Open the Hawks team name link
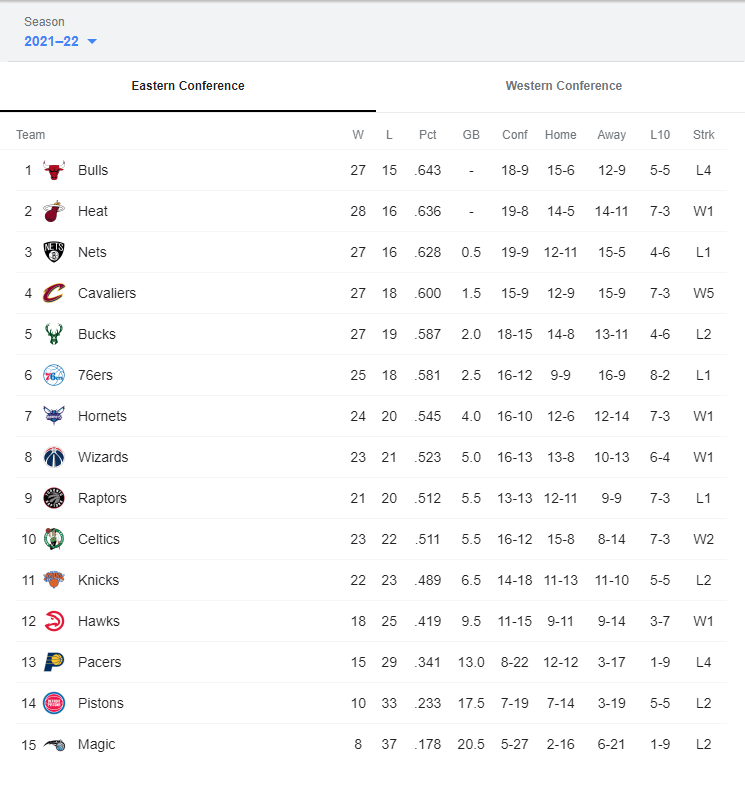 pos(99,621)
